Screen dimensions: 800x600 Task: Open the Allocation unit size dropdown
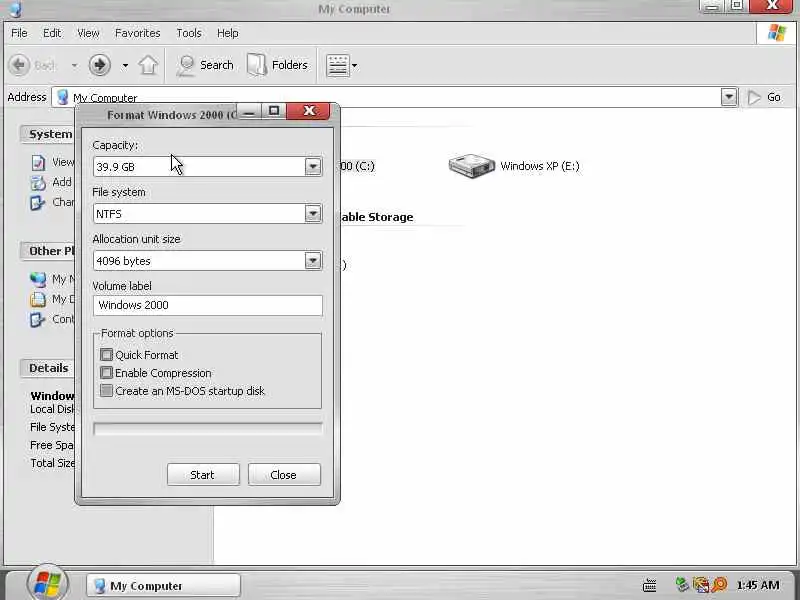pyautogui.click(x=313, y=261)
